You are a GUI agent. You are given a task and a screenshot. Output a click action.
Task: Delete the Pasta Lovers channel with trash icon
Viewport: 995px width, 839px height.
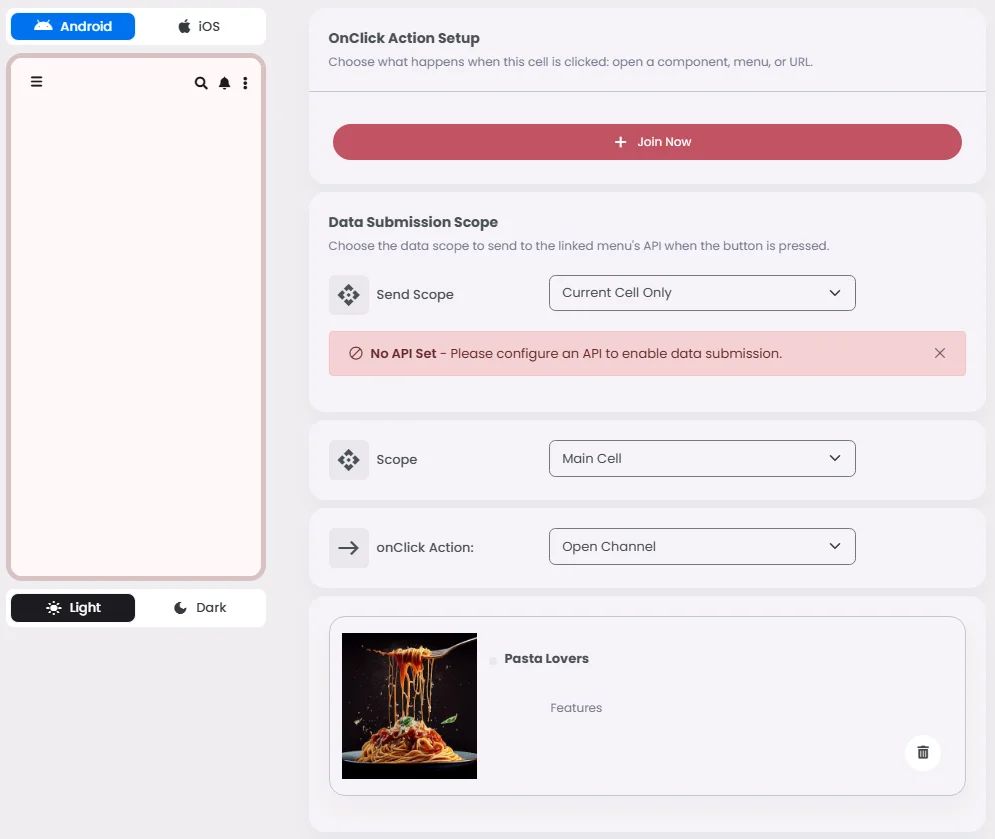923,753
